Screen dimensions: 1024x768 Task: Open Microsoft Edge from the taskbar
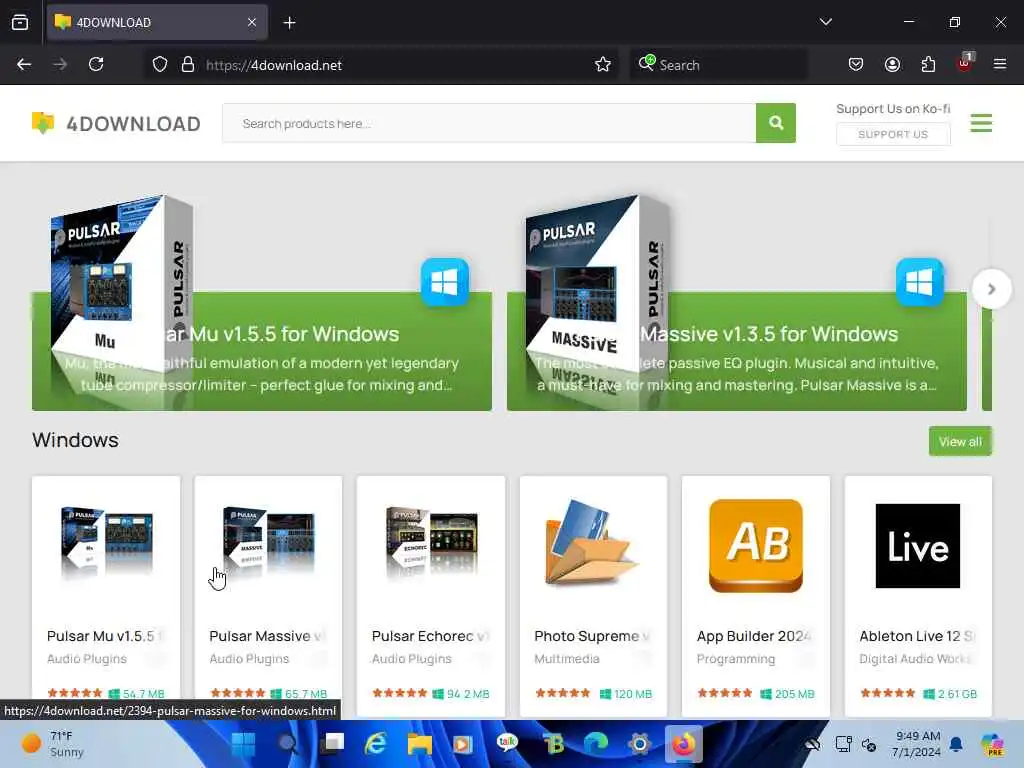point(596,744)
